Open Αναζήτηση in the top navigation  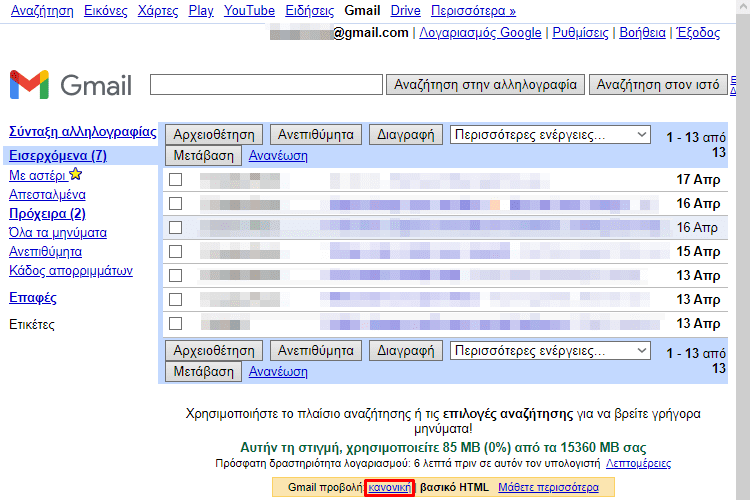click(x=42, y=11)
